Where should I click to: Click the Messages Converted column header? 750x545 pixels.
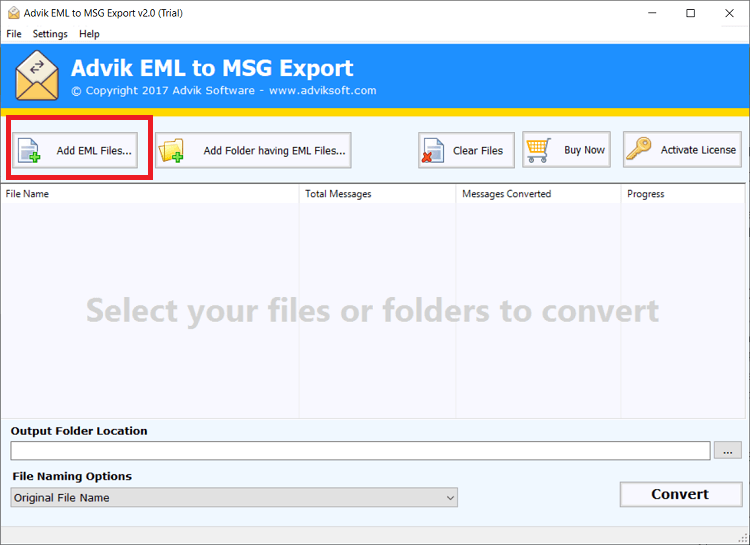[x=538, y=194]
